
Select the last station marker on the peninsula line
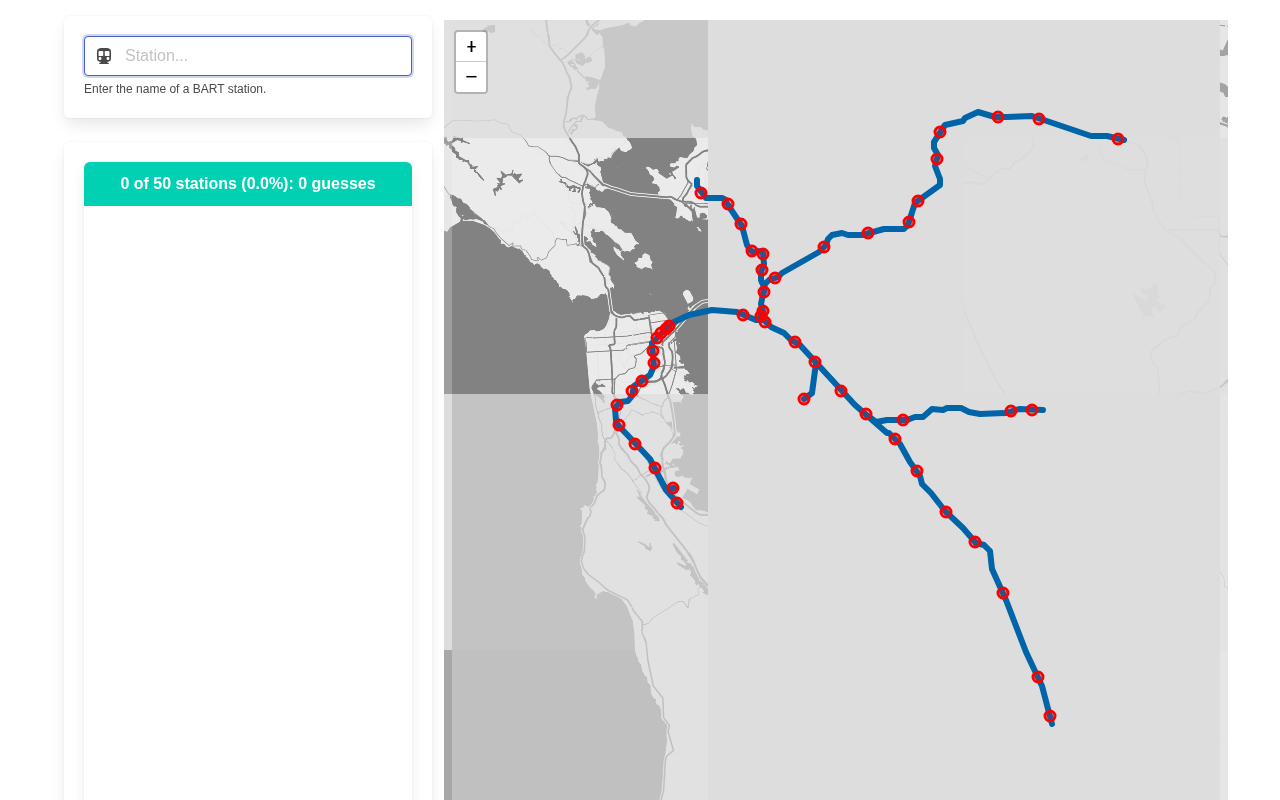[677, 503]
